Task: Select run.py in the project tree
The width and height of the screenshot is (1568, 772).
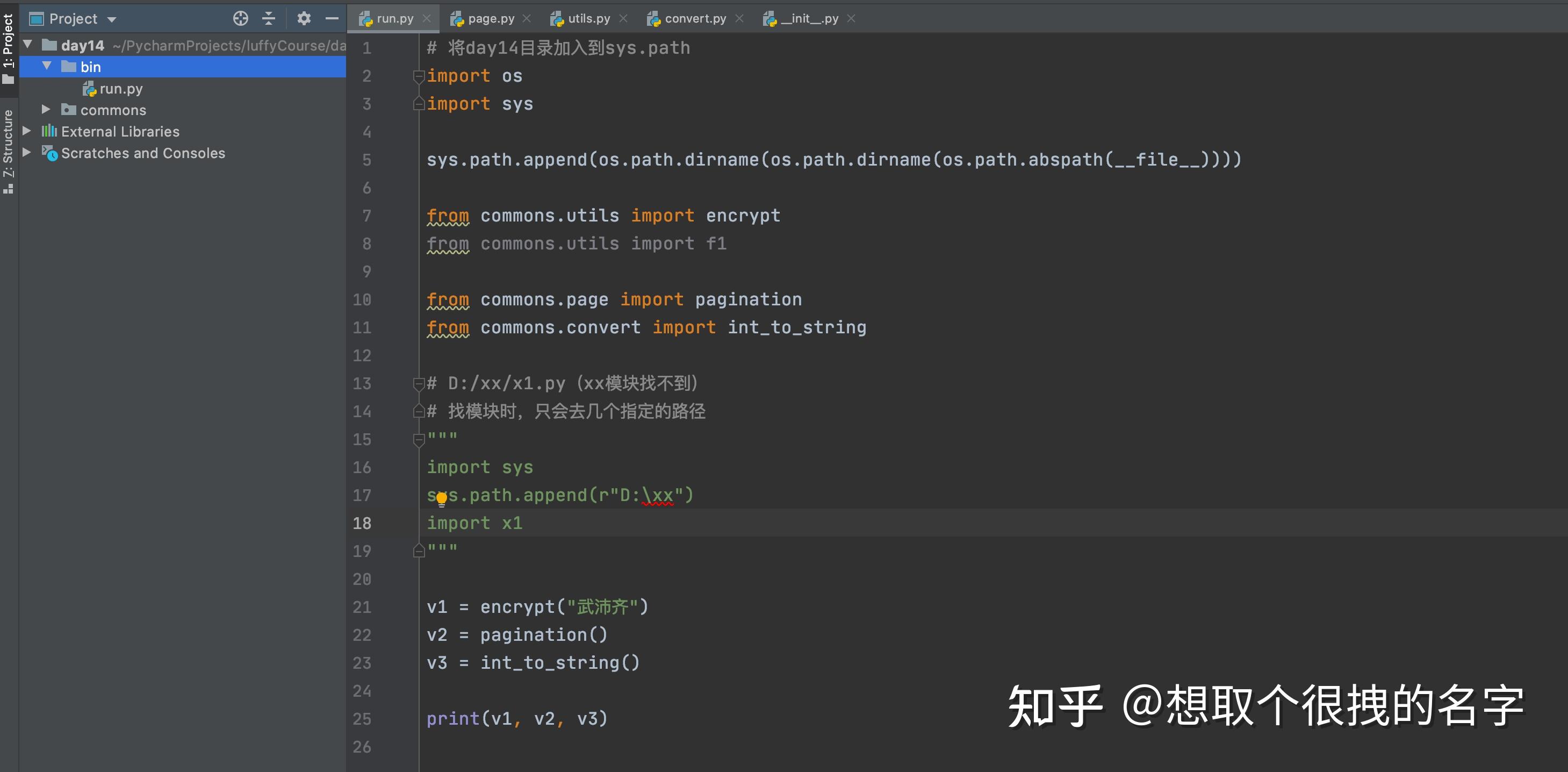Action: [121, 89]
